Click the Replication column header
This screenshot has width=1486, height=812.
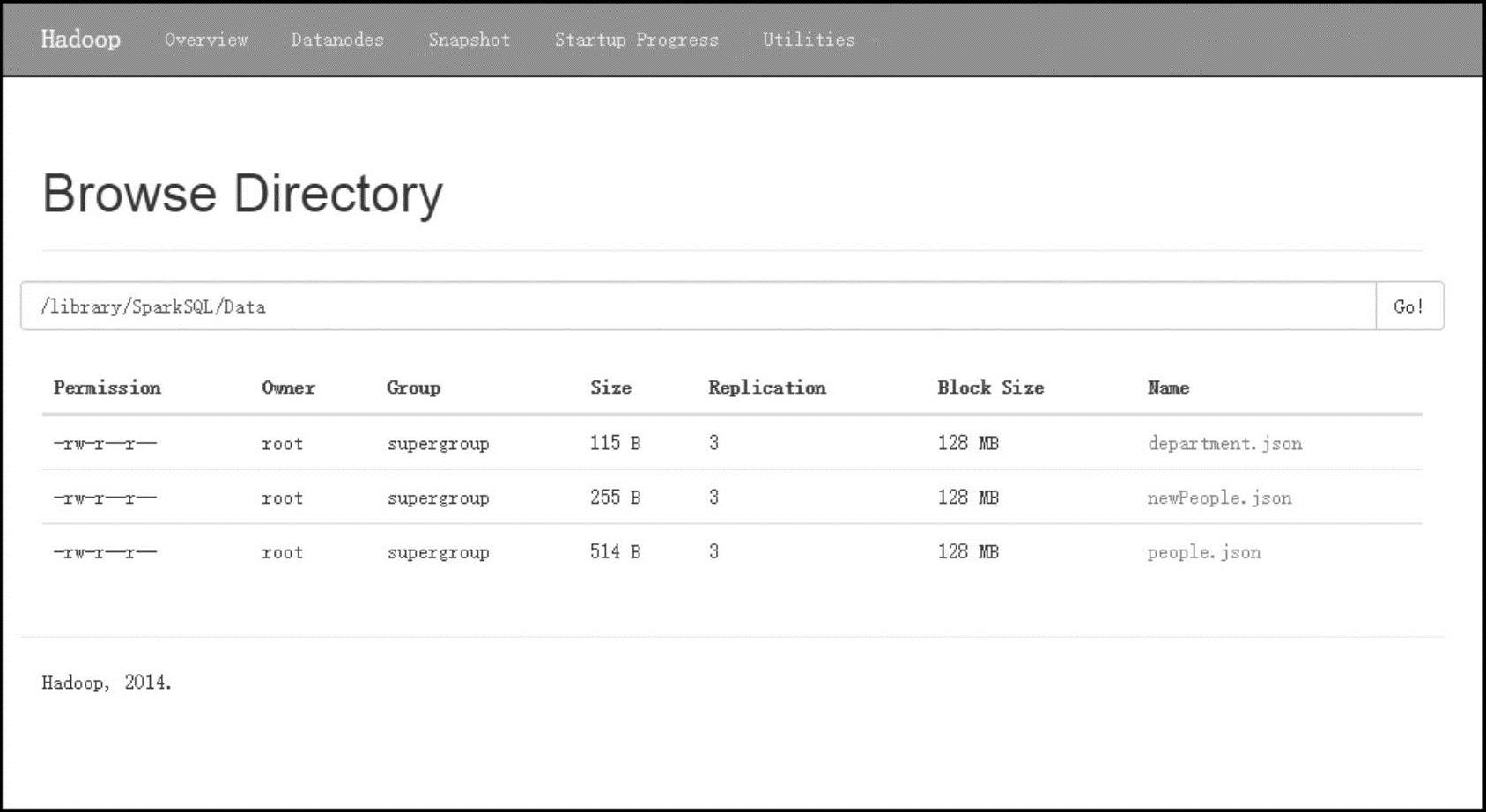766,388
